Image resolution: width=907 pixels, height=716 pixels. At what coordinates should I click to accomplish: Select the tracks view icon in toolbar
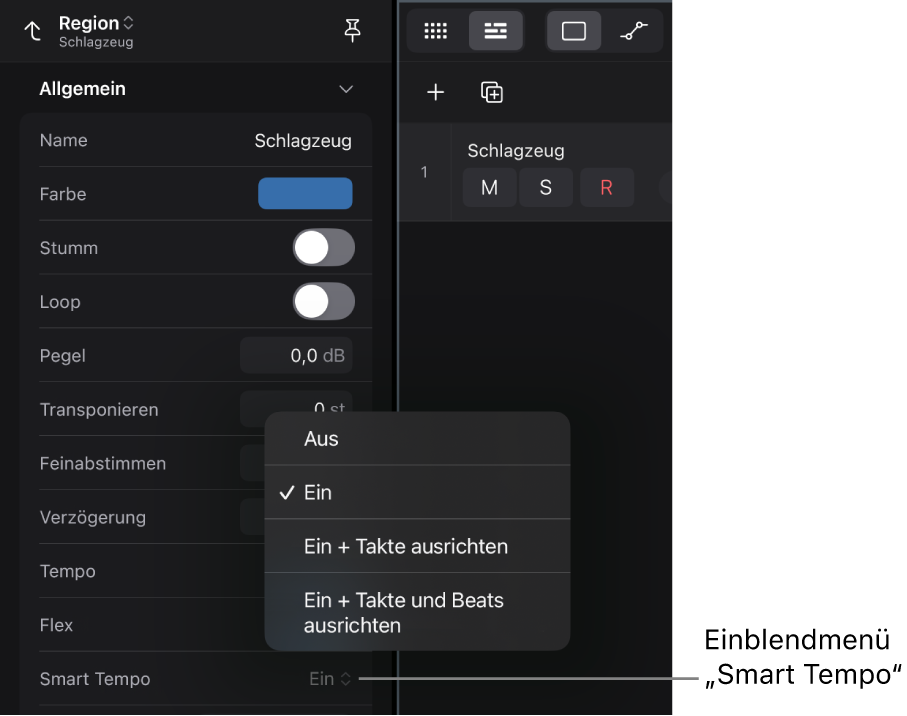coord(496,31)
